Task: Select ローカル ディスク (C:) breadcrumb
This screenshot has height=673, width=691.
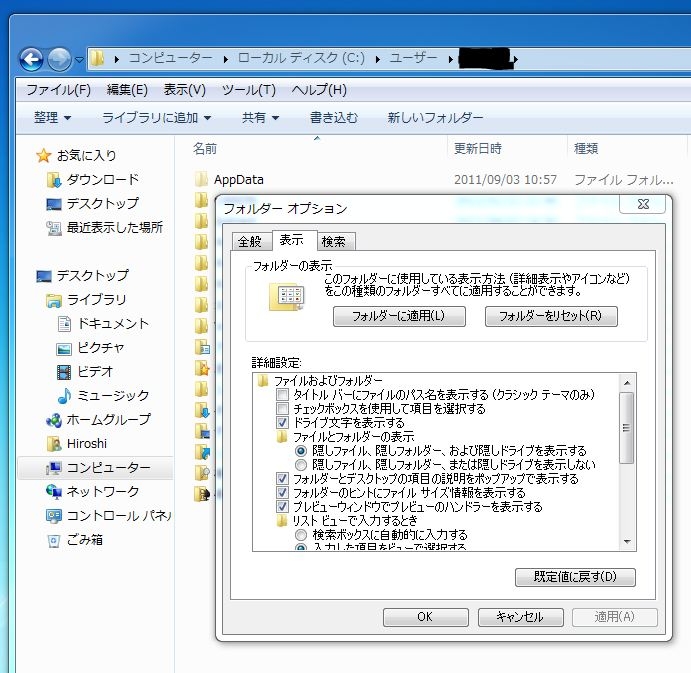Action: tap(301, 58)
